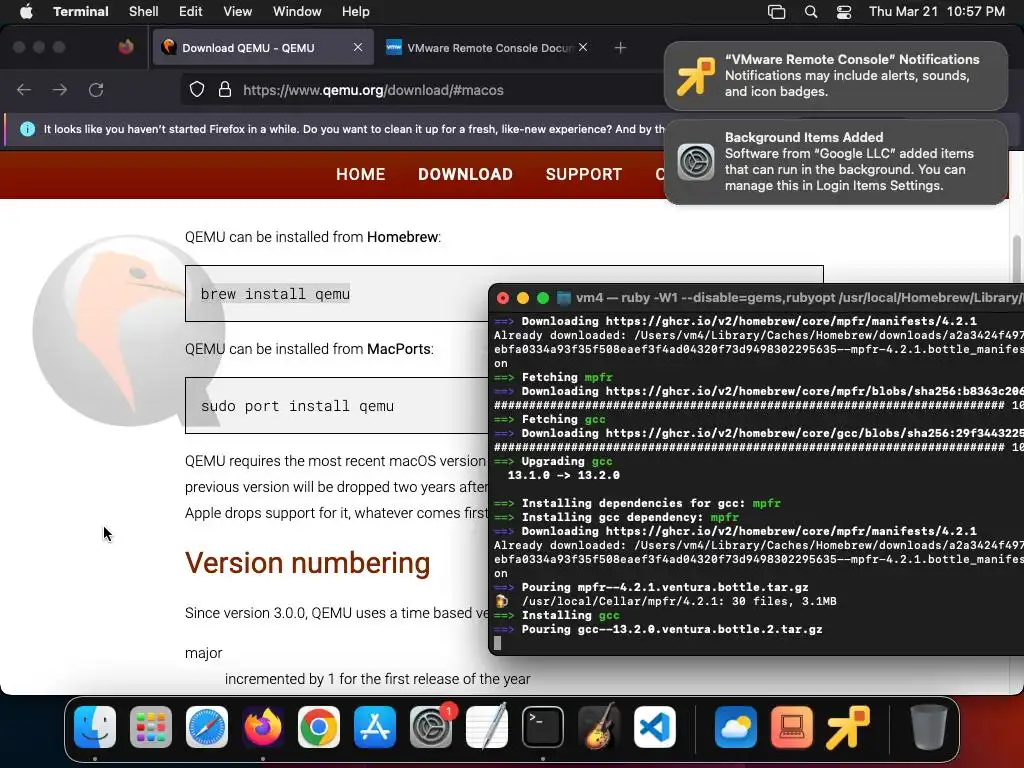The height and width of the screenshot is (768, 1024).
Task: Click Firefox View icon in tab bar
Action: (126, 47)
